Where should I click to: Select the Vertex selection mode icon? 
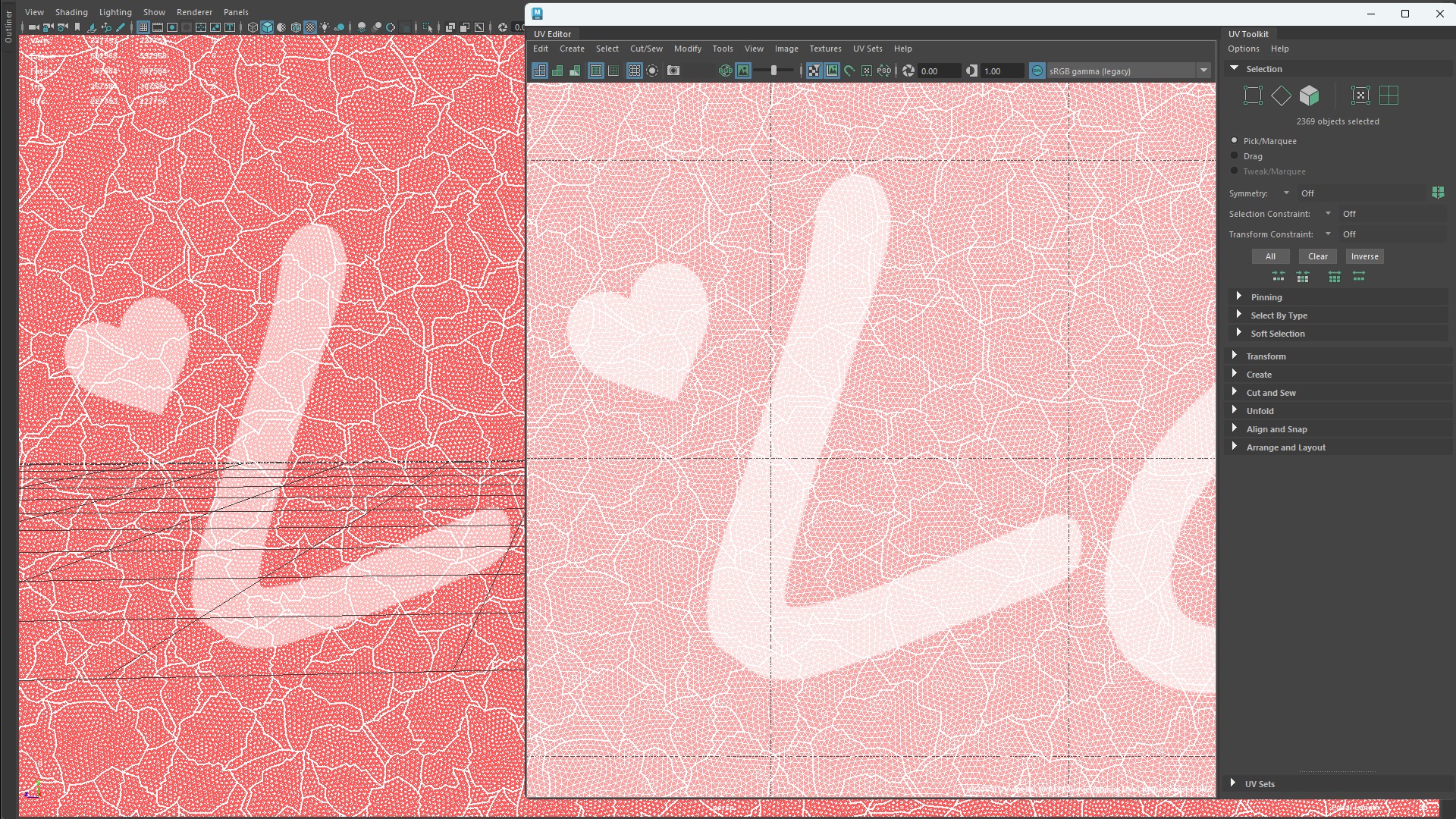1253,96
